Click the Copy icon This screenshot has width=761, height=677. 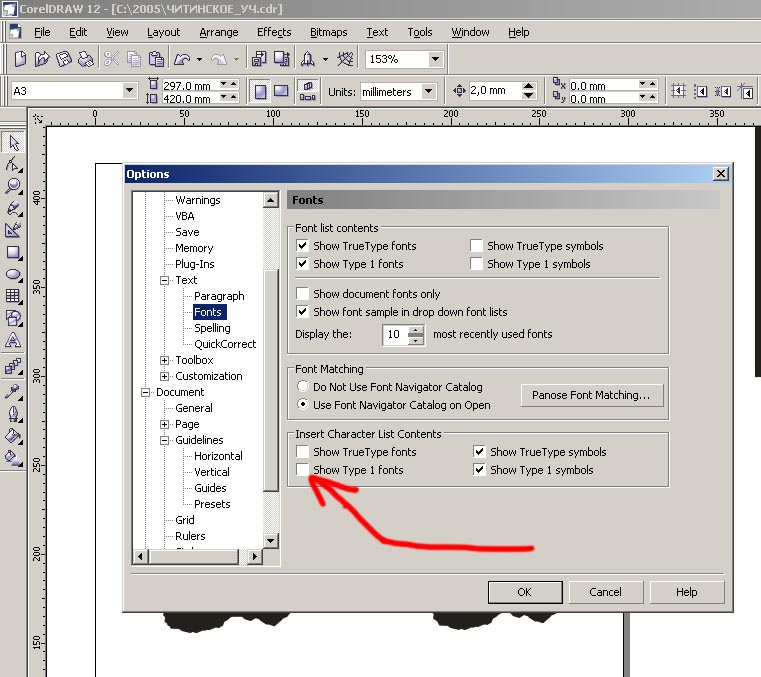(134, 59)
